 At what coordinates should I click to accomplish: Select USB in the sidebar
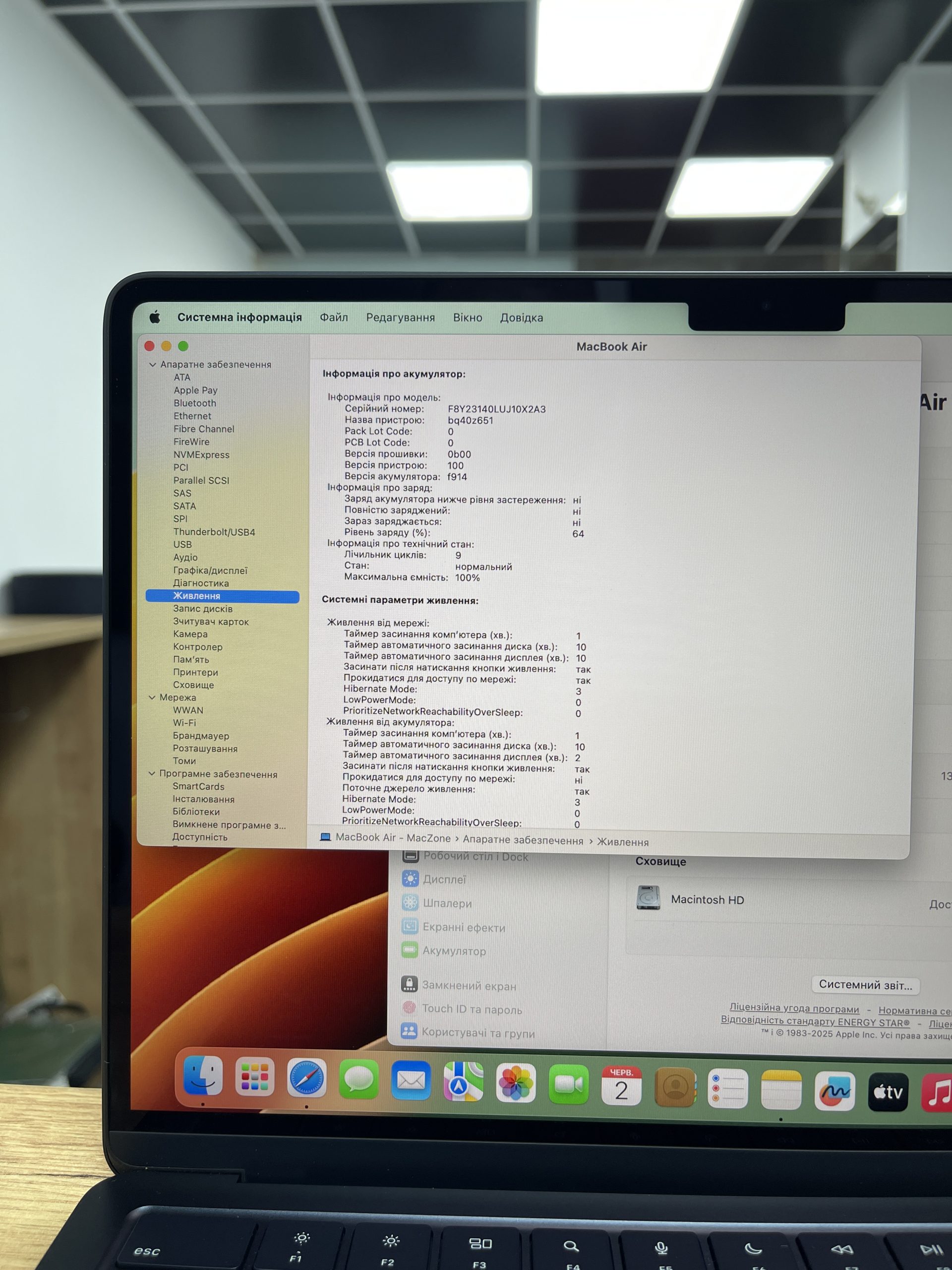pos(182,544)
